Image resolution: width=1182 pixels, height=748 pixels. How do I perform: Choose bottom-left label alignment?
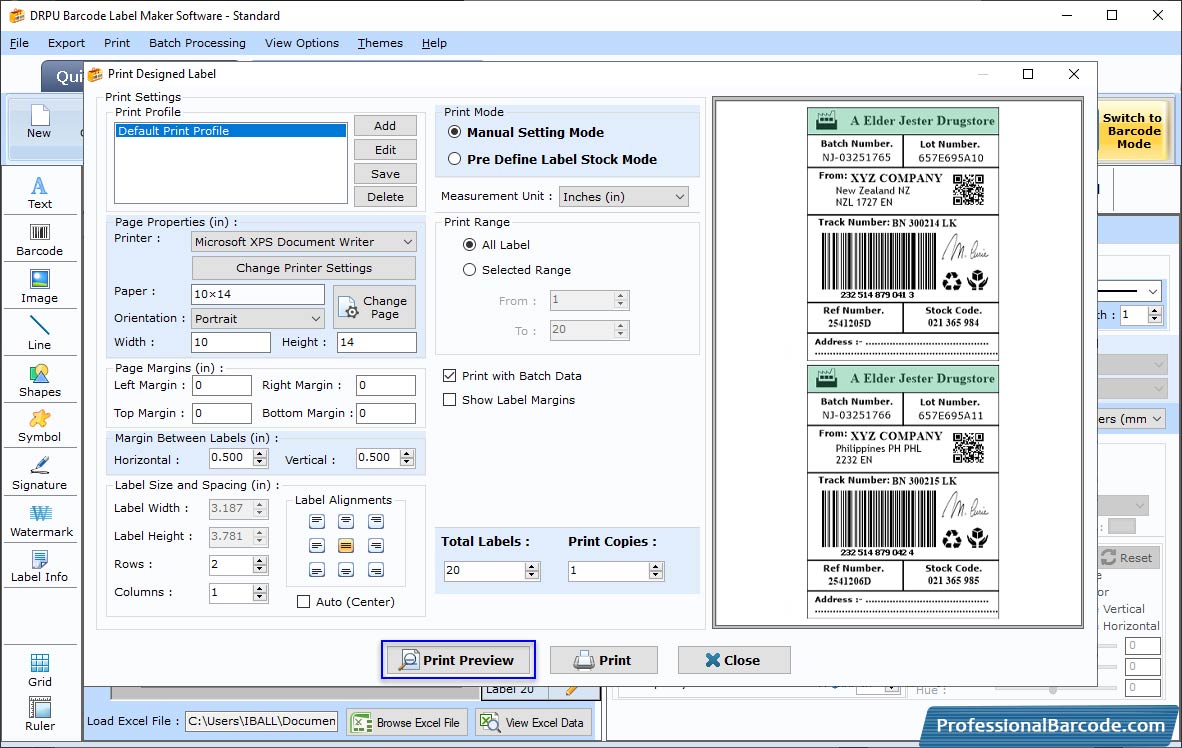tap(317, 570)
